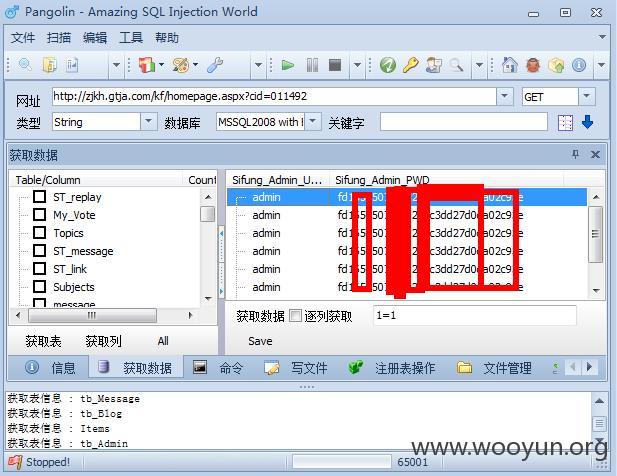Check the Topics table checkbox
617x476 pixels.
39,232
